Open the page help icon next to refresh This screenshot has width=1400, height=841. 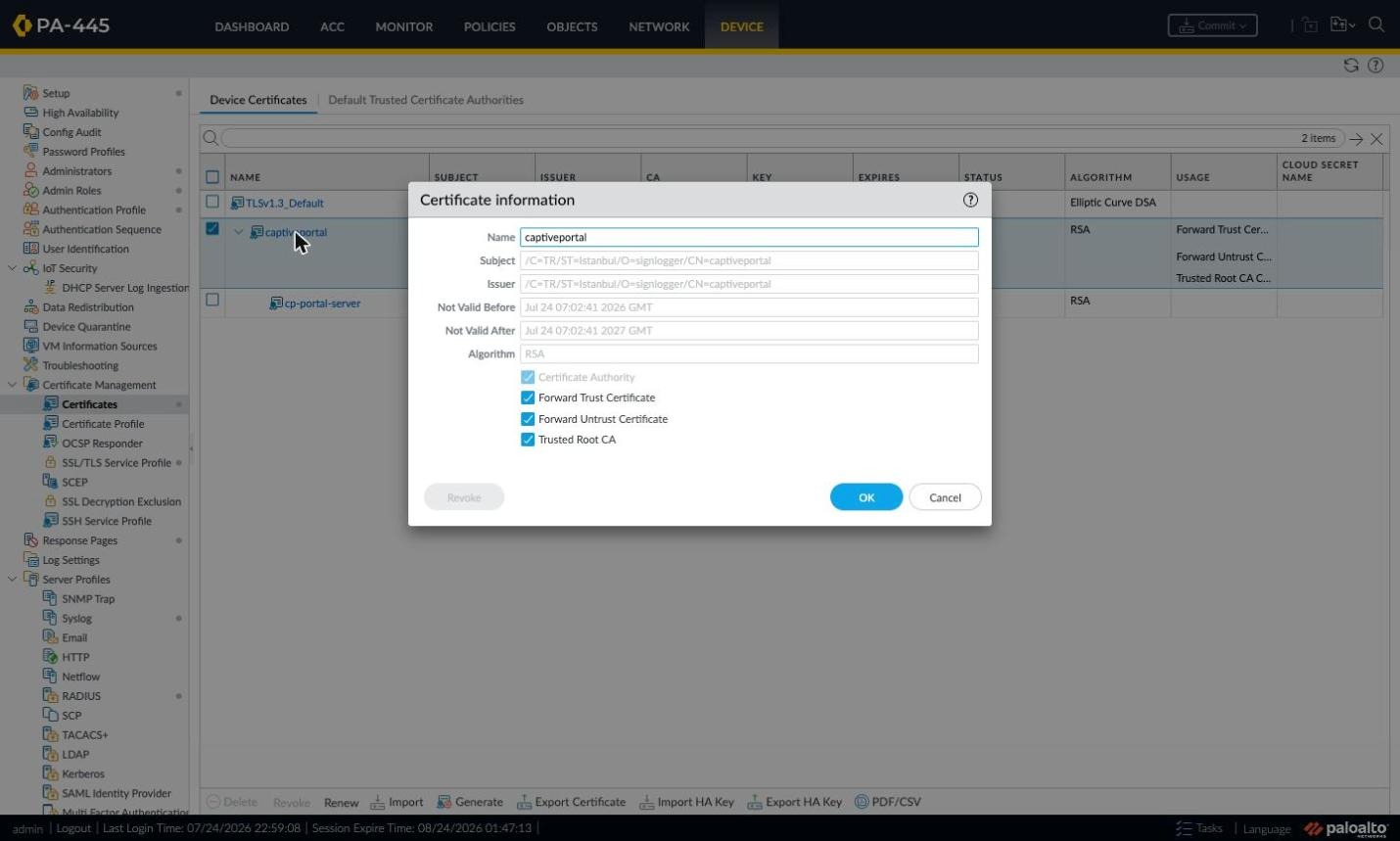tap(1376, 66)
